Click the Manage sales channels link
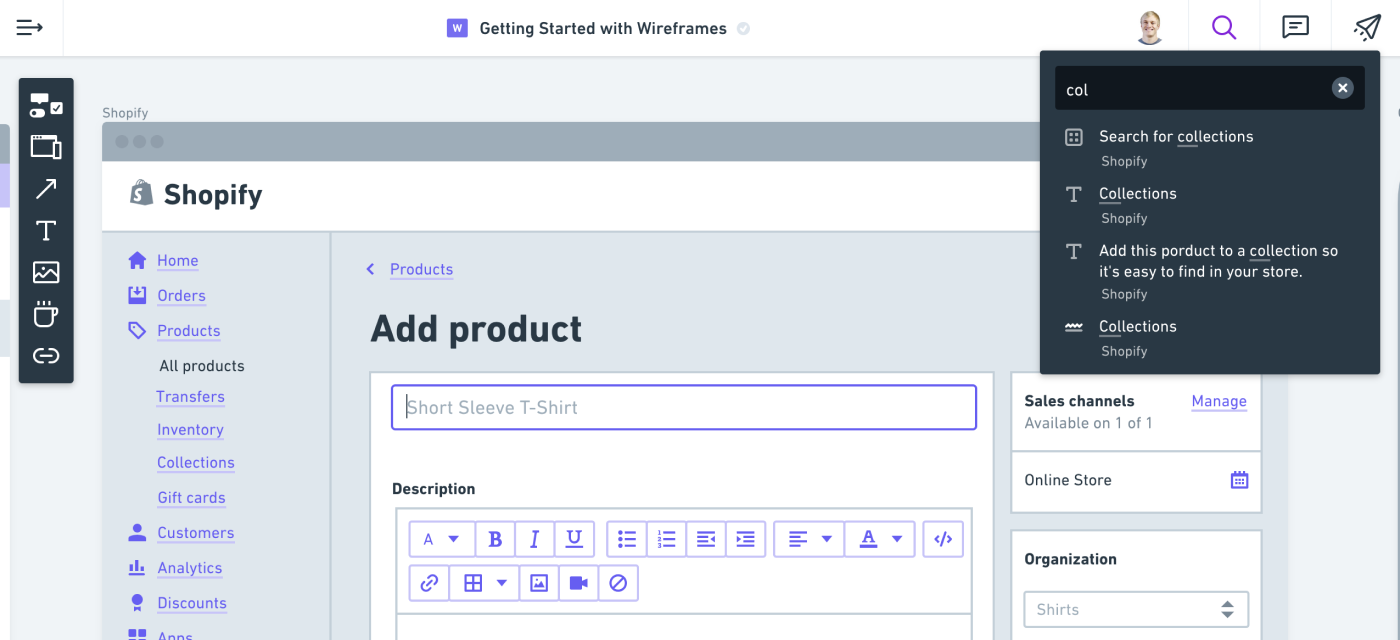1400x640 pixels. pyautogui.click(x=1219, y=401)
